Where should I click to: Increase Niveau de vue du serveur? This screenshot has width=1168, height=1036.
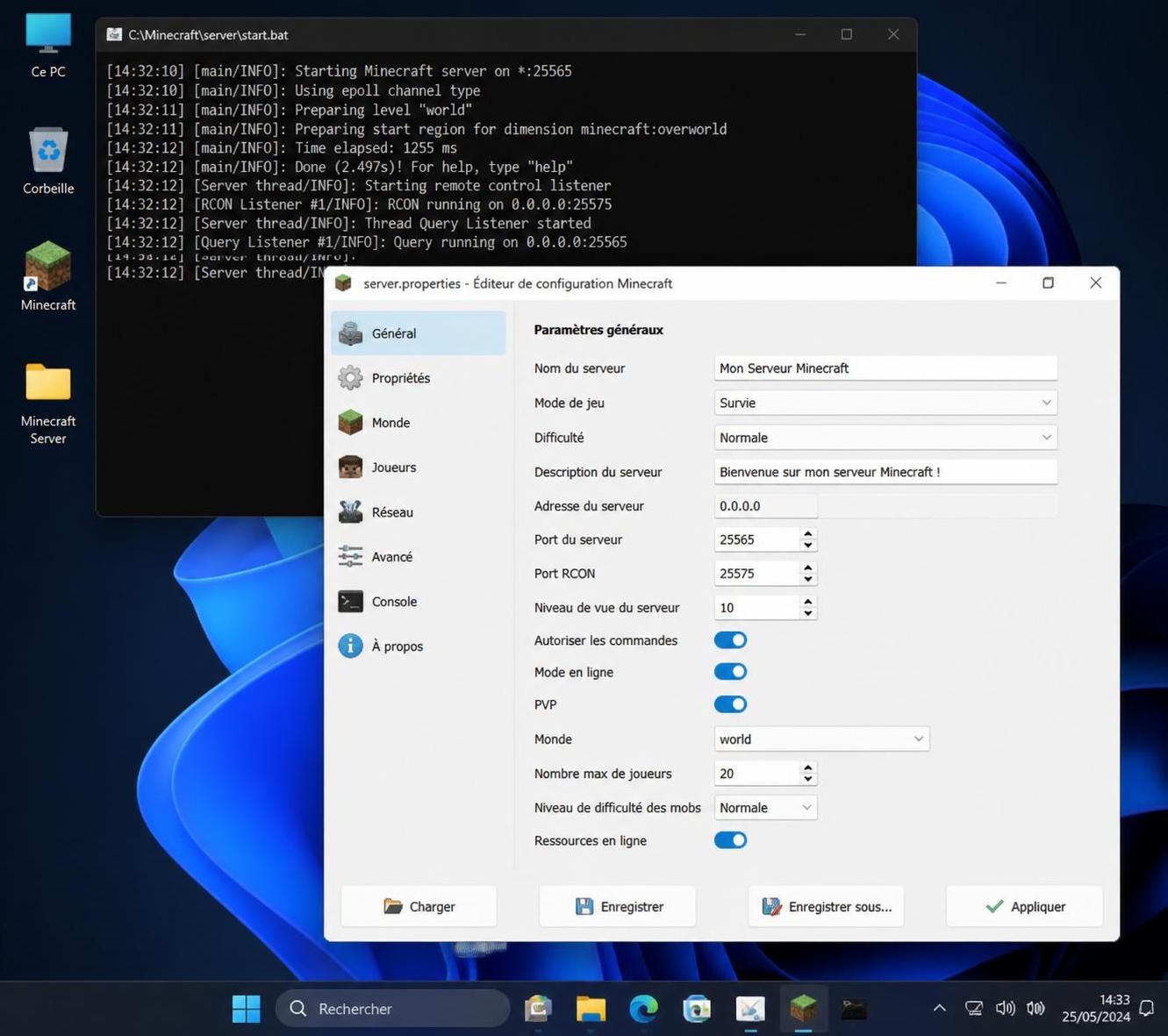point(808,602)
